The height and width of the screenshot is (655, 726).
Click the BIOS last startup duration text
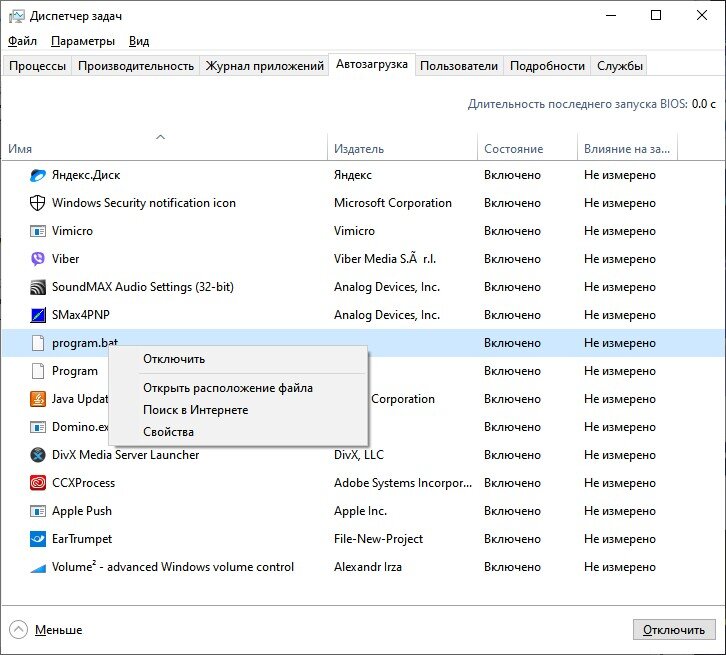click(591, 104)
